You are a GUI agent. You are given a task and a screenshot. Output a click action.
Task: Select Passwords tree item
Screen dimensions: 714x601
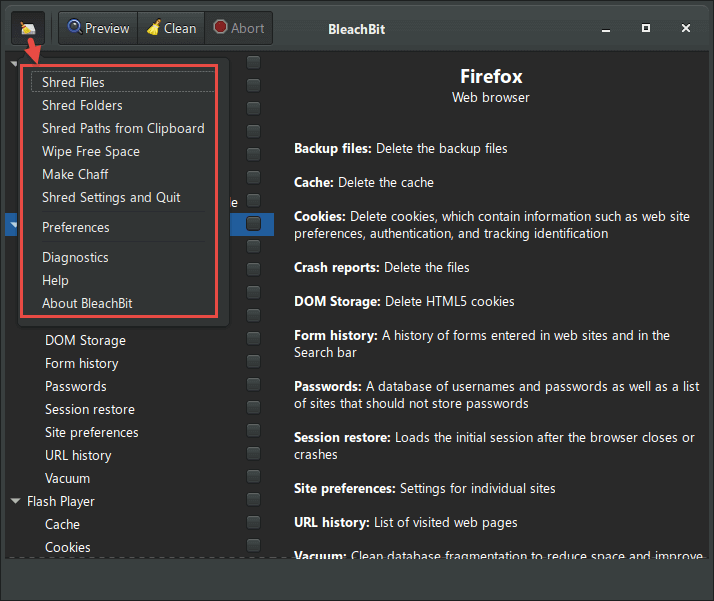pos(76,387)
